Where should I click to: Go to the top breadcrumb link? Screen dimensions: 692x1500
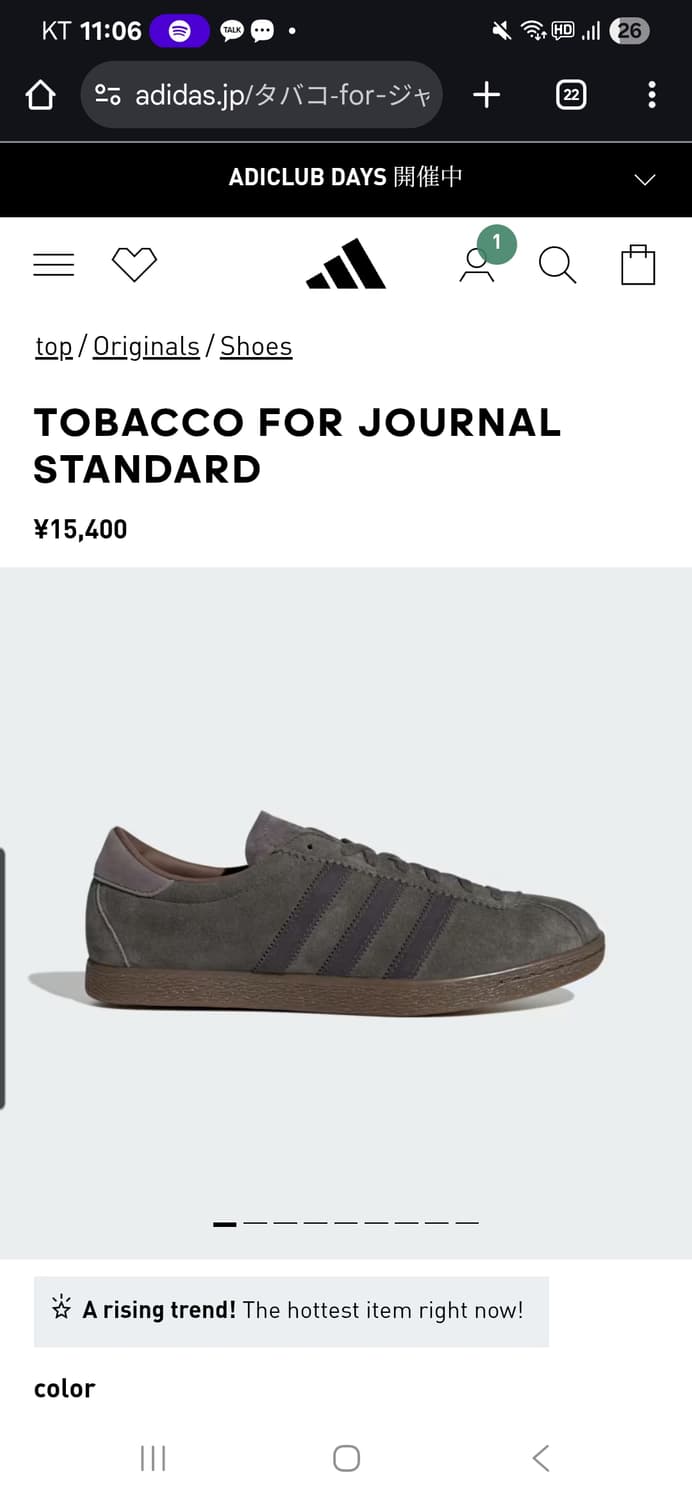[x=54, y=347]
